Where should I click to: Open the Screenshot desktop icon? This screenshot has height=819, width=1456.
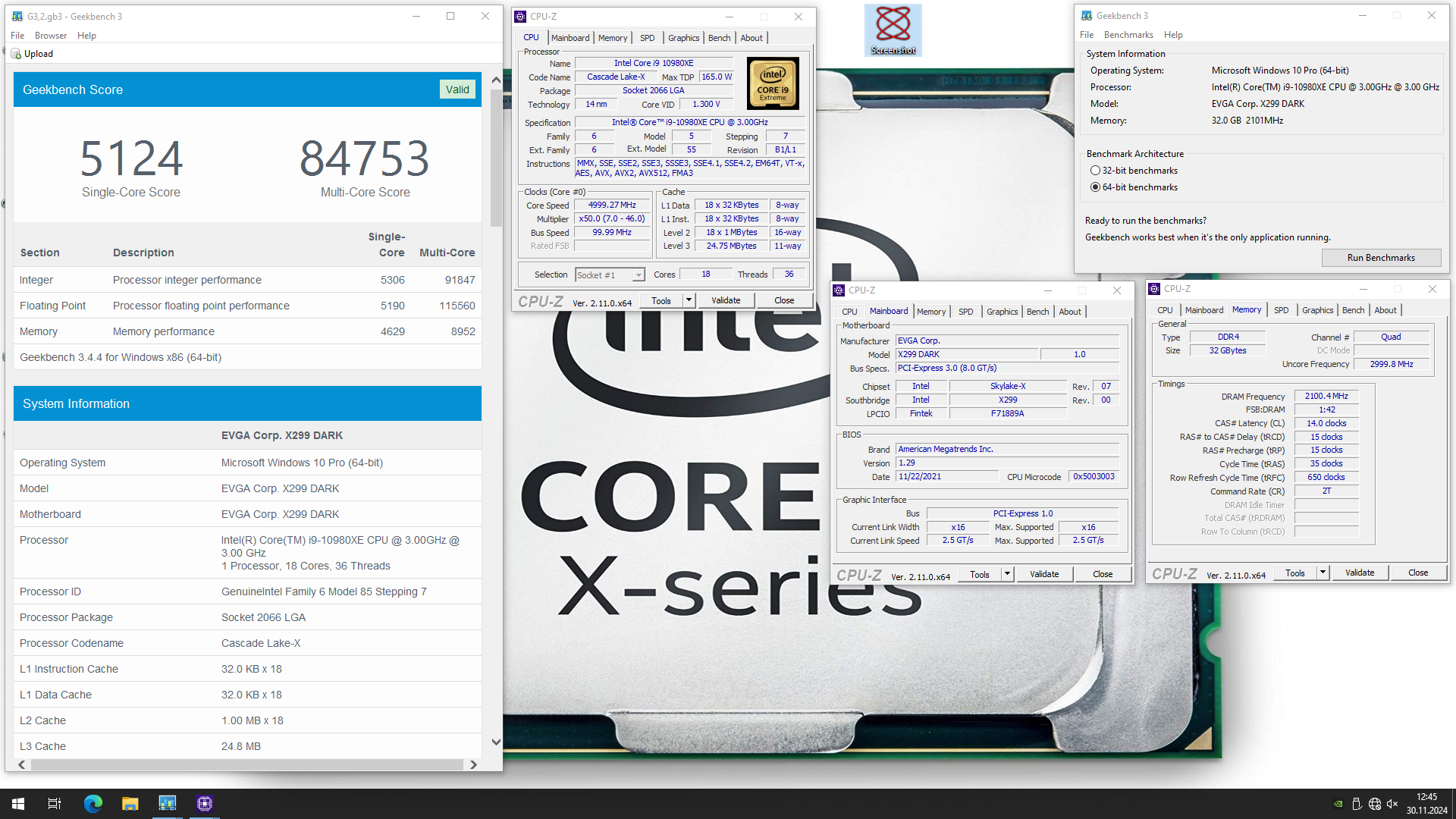point(893,30)
